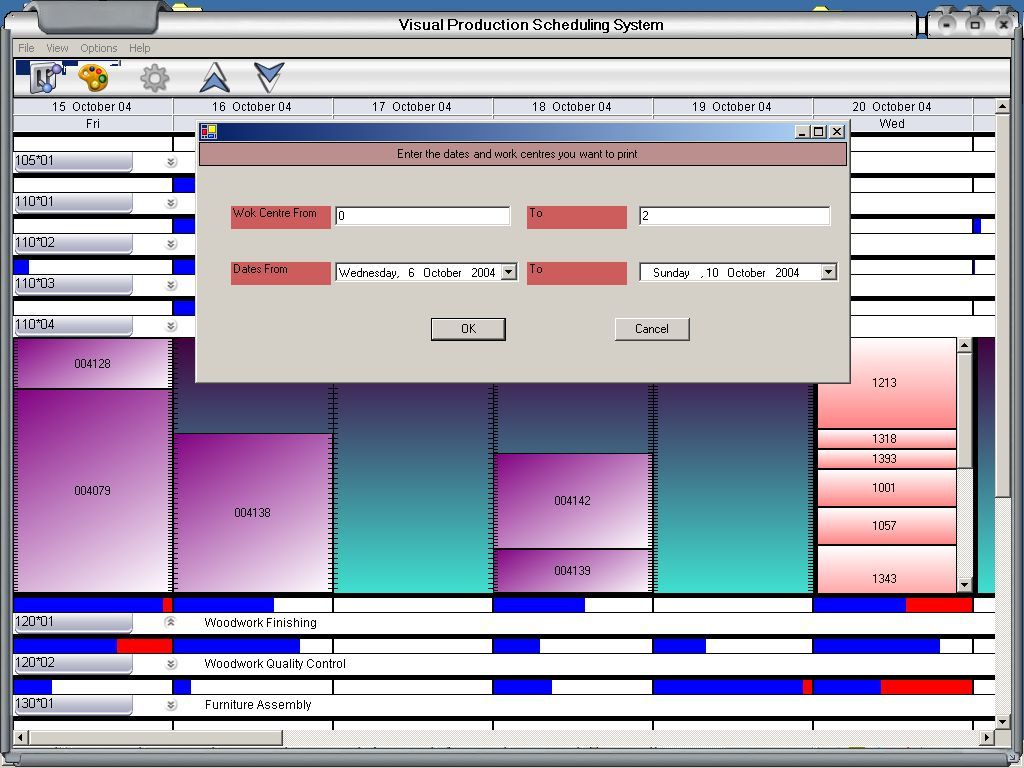Open the Dates To date dropdown
The image size is (1024, 768).
[828, 272]
